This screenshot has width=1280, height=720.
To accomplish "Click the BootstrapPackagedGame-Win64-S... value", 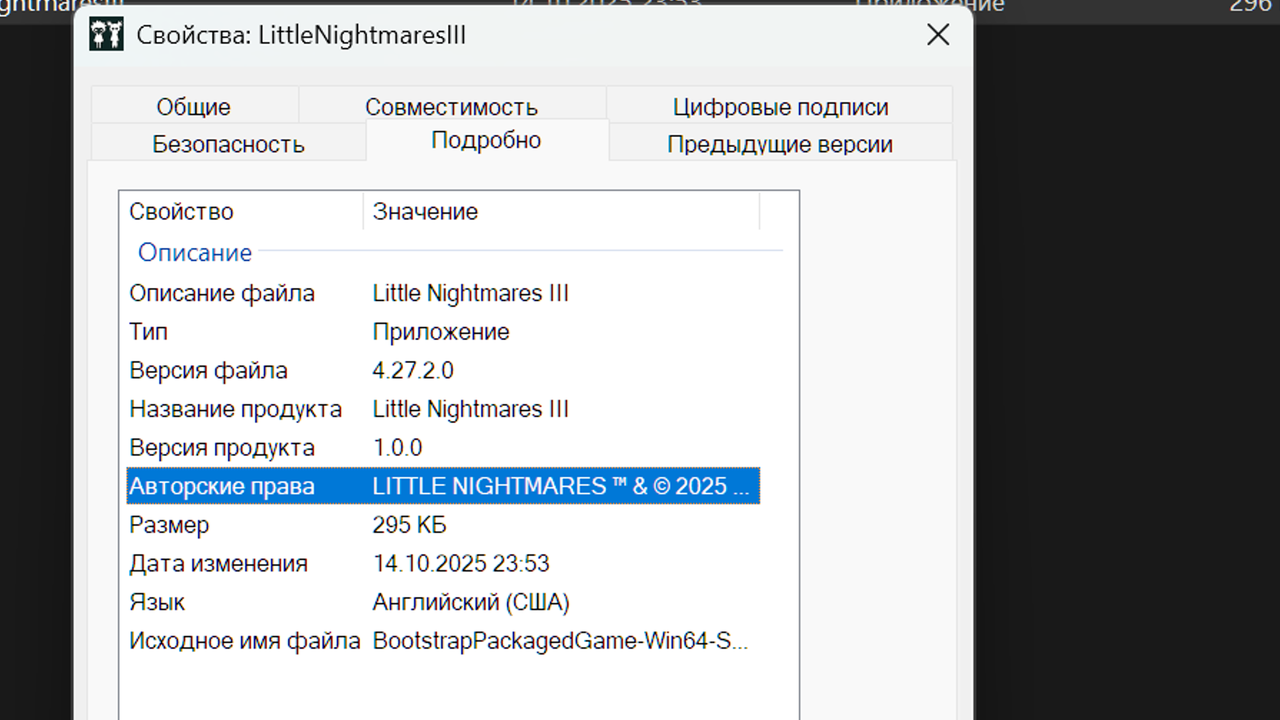I will tap(560, 641).
